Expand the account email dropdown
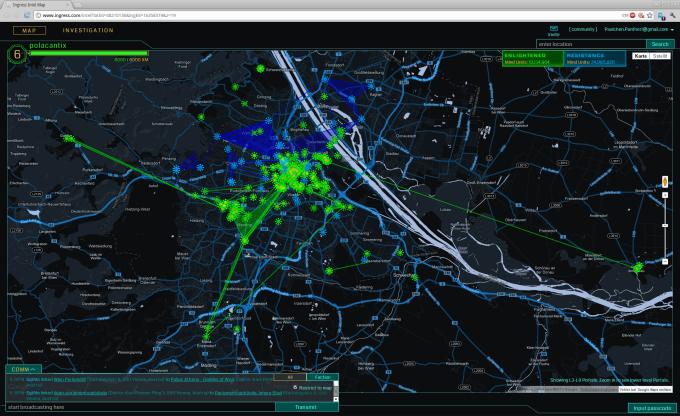 639,29
